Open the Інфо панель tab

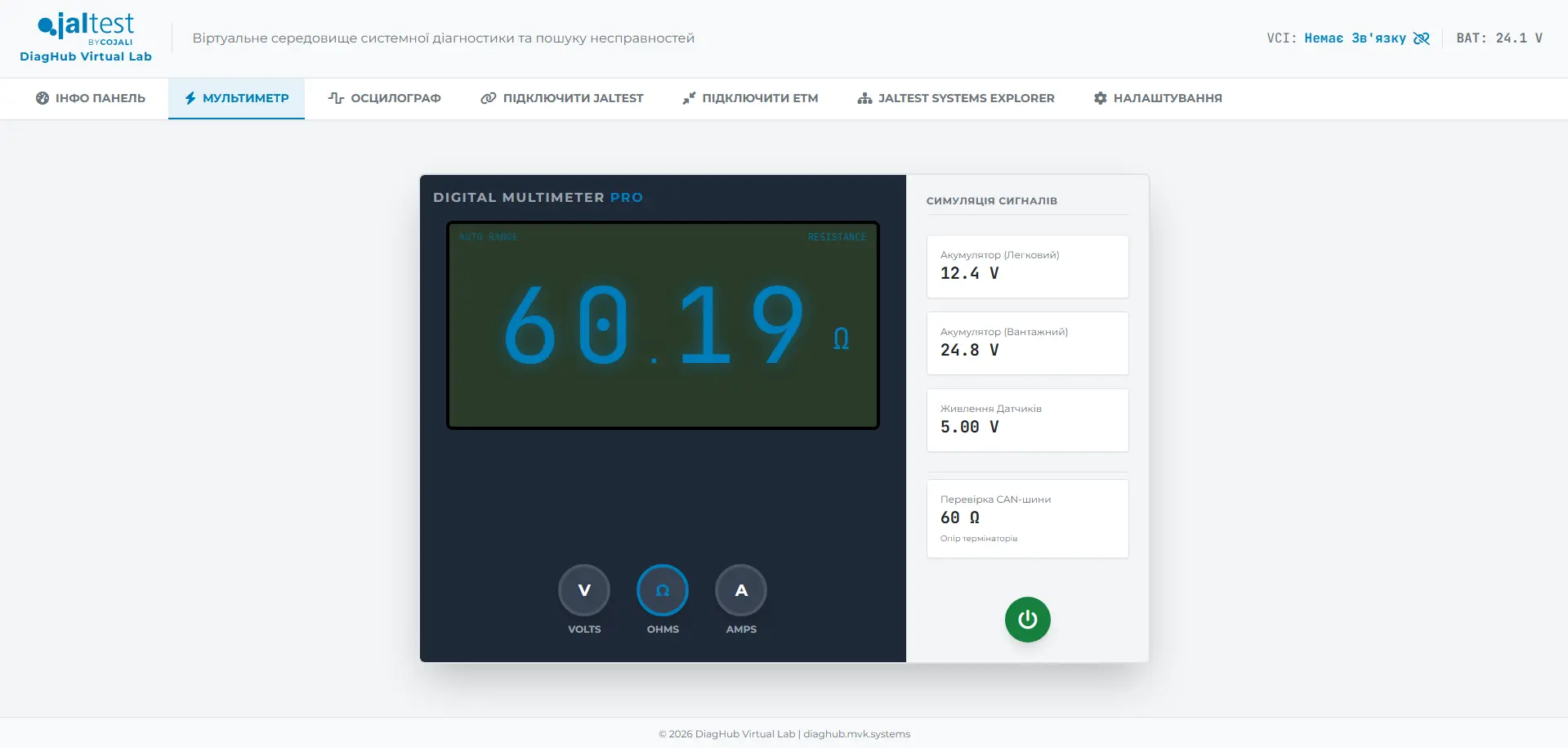pos(91,98)
